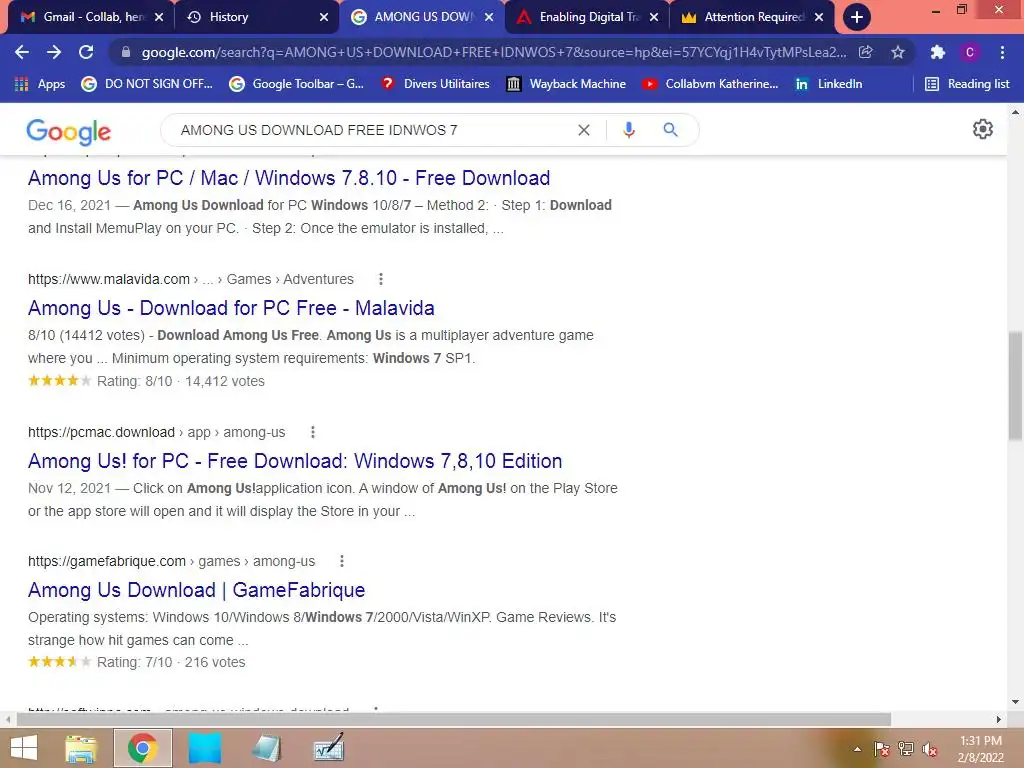The width and height of the screenshot is (1024, 768).
Task: Submit search with magnifier icon
Action: pyautogui.click(x=671, y=130)
